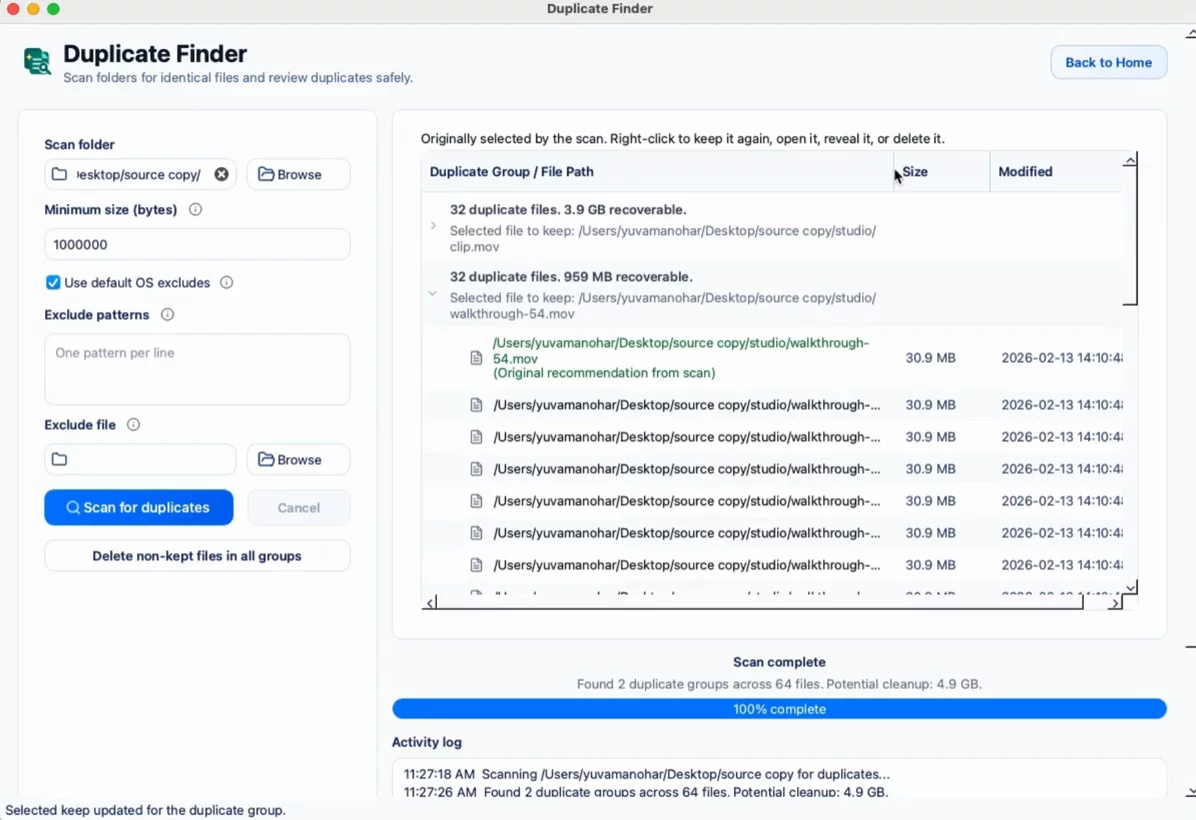Click the folder icon in Exclude file field
Screen dimensions: 1196x820
point(59,459)
